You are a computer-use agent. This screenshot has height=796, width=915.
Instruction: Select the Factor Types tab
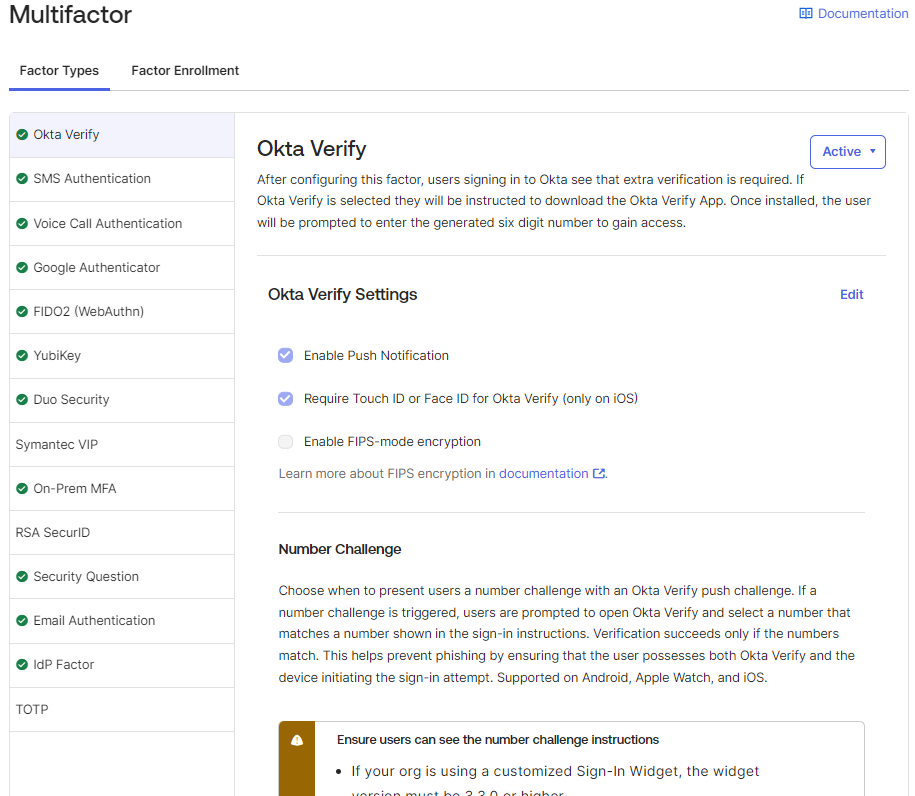(58, 70)
